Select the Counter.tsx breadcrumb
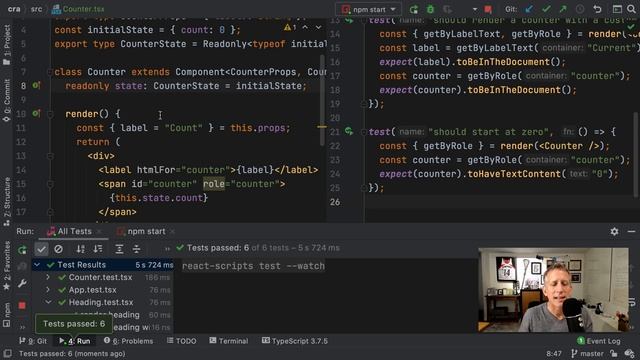 pyautogui.click(x=78, y=9)
